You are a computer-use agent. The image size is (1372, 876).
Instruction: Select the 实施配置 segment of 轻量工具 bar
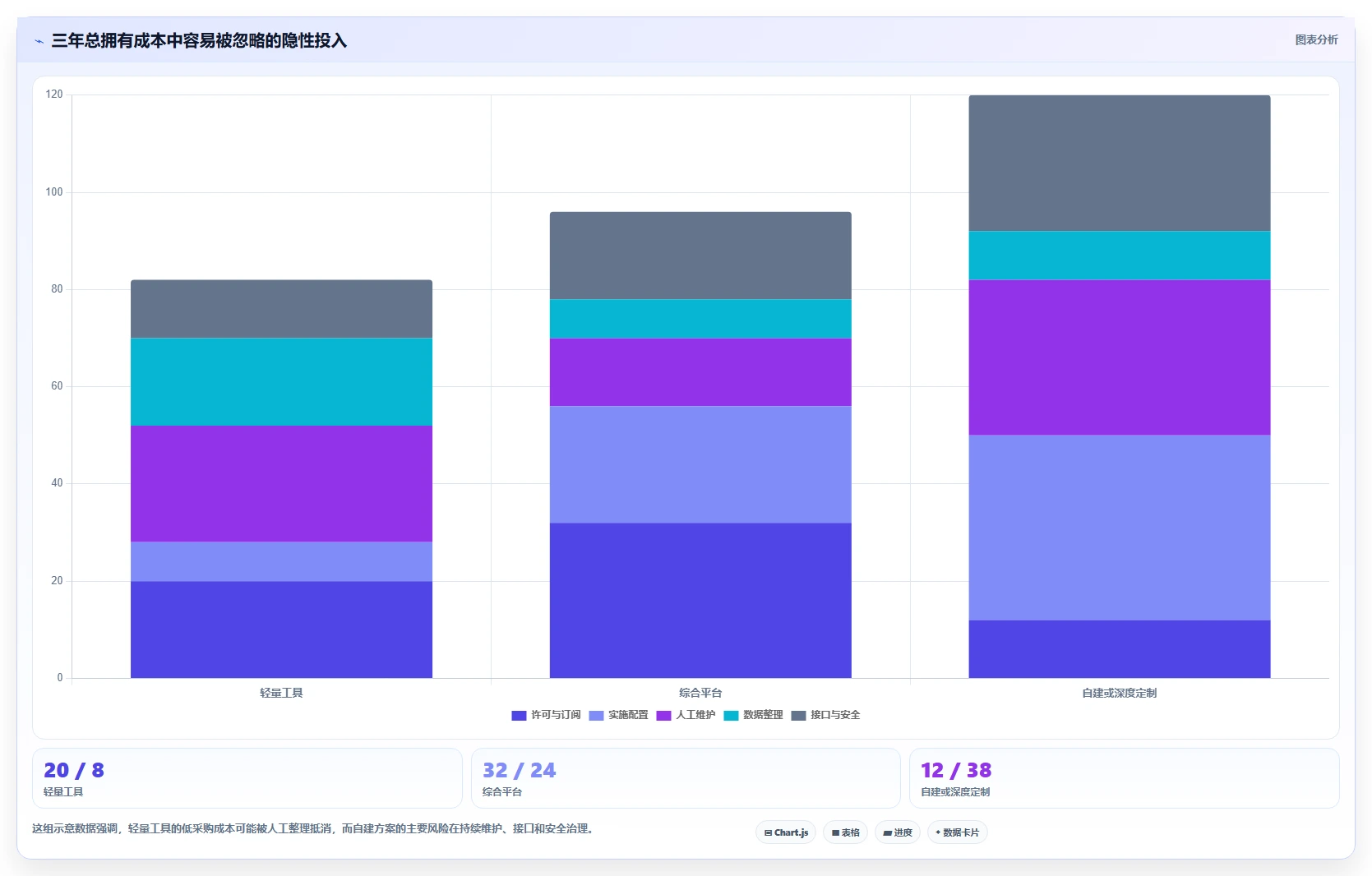coord(281,561)
